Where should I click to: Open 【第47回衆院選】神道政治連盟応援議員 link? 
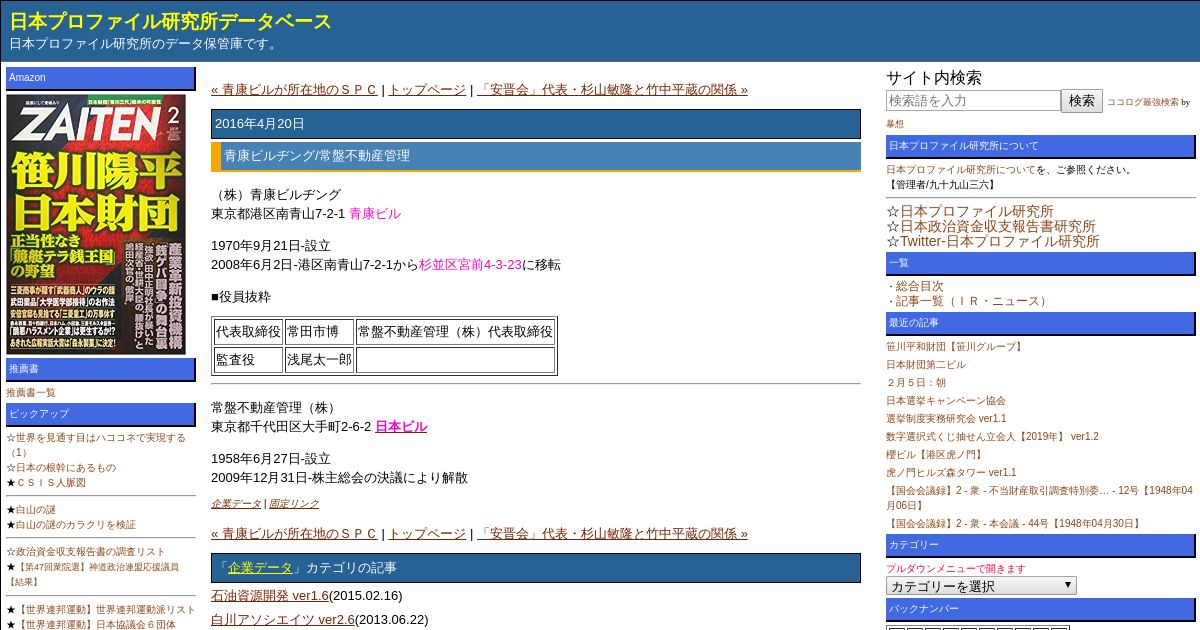click(x=93, y=573)
